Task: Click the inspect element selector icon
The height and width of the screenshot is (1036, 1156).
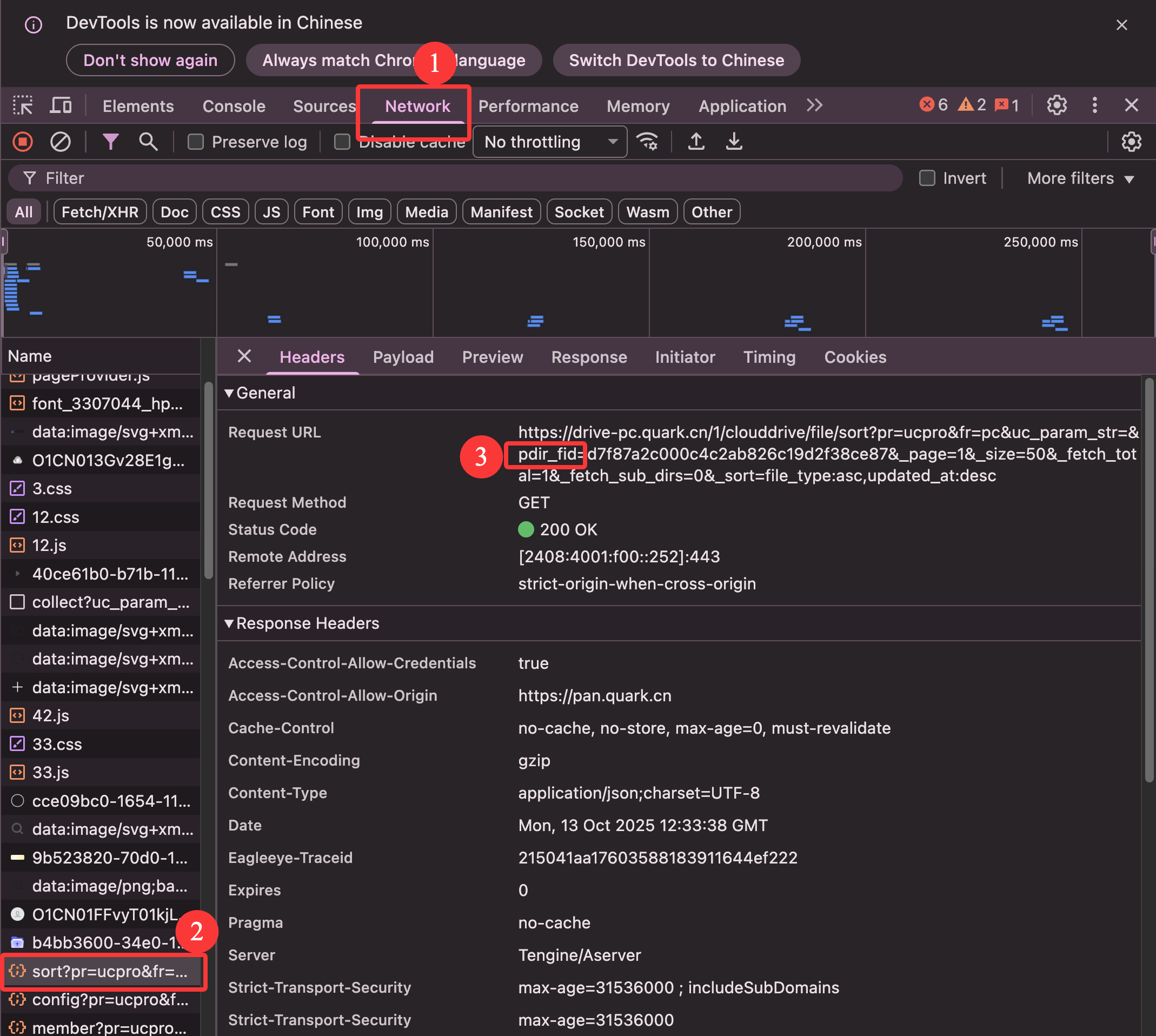Action: click(x=23, y=106)
